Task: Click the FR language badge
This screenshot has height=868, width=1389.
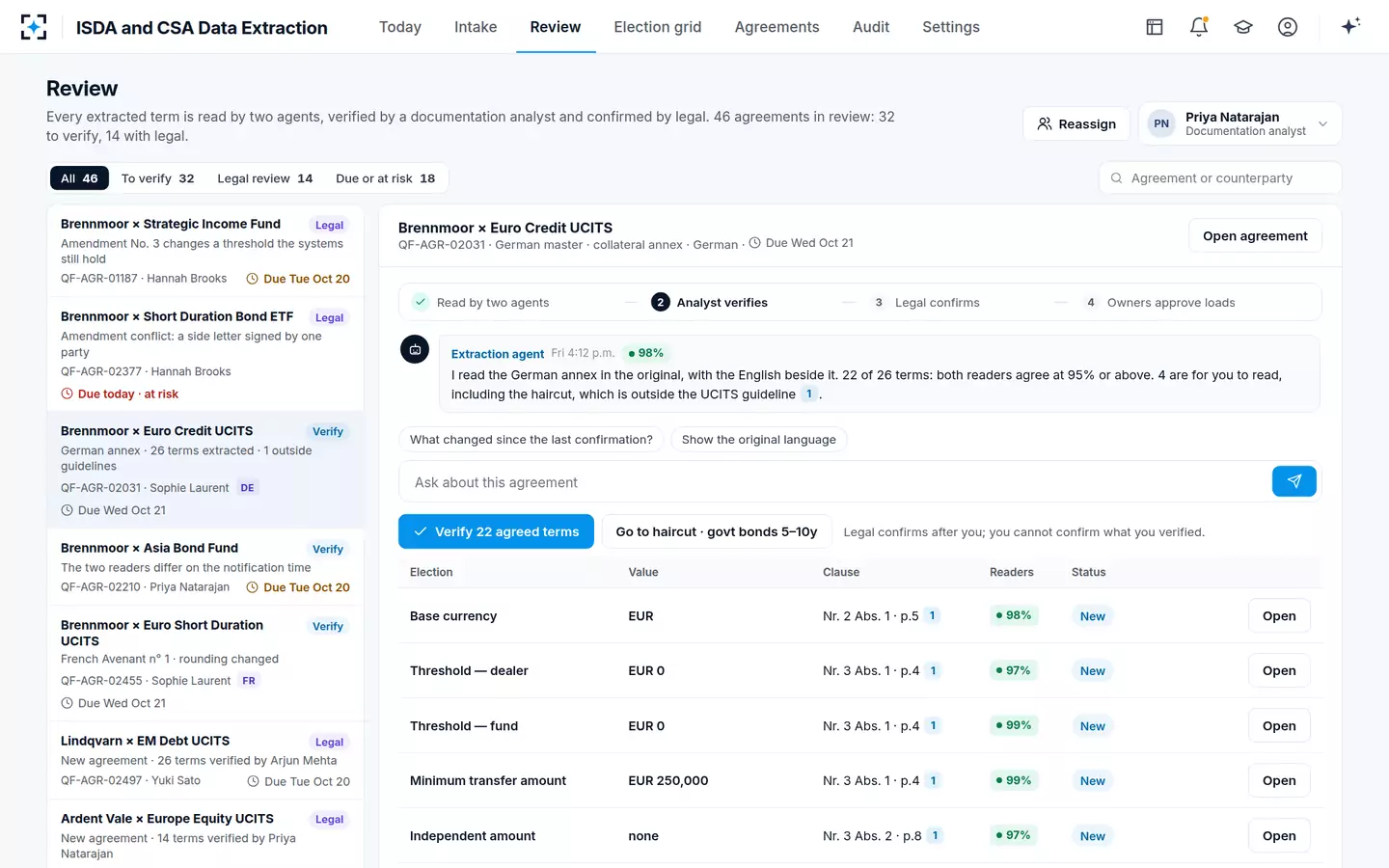Action: coord(249,681)
